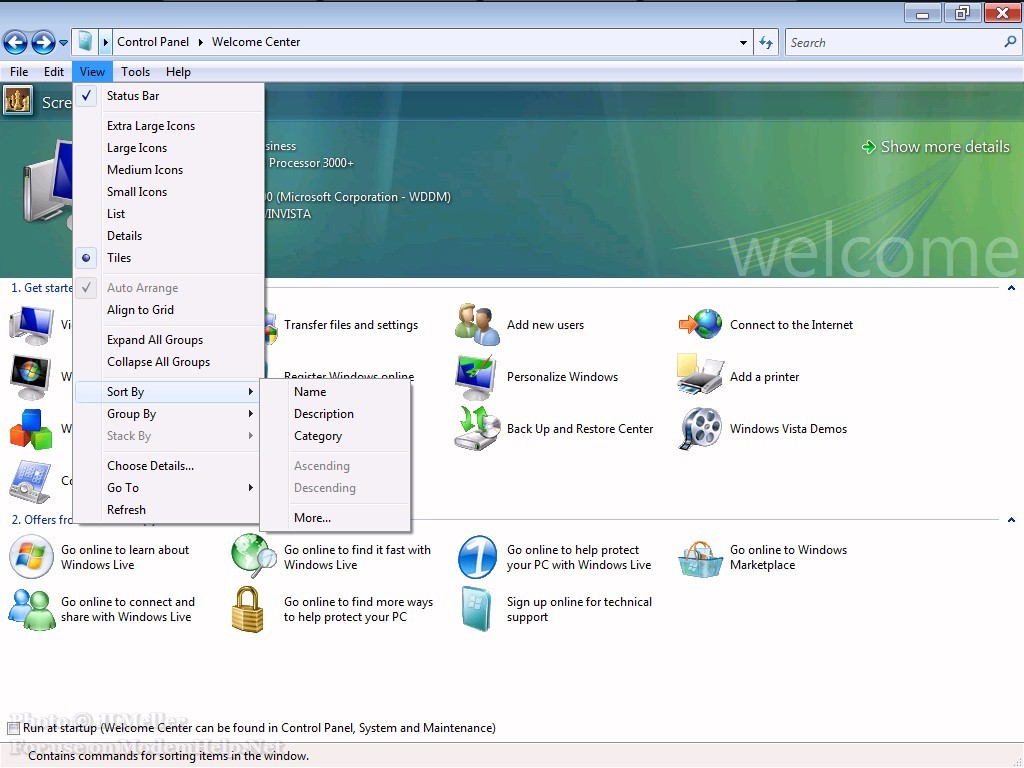The image size is (1024, 768).
Task: Click the computer monitor icon in Get started
Action: pyautogui.click(x=31, y=325)
